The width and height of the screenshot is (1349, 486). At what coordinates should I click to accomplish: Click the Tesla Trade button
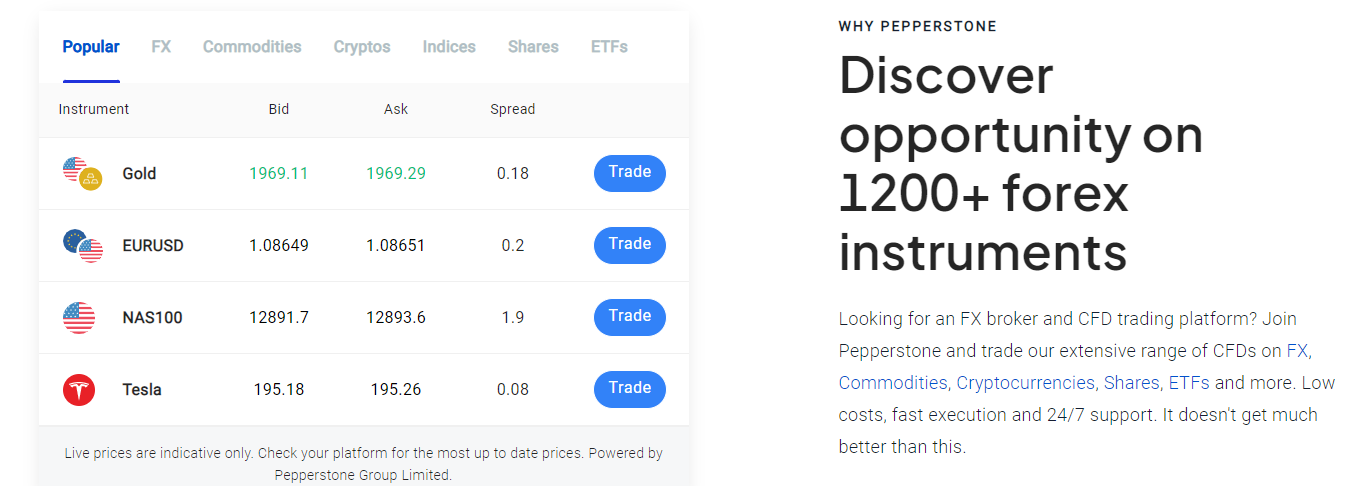click(630, 389)
